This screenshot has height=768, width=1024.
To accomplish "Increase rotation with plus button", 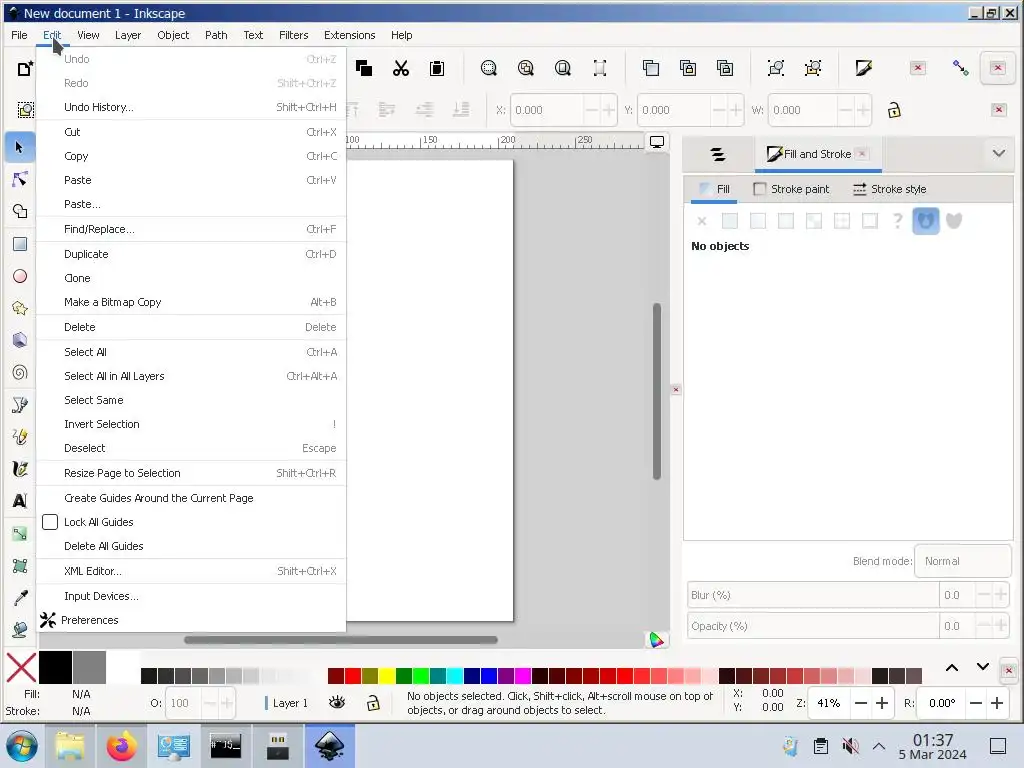I will (997, 703).
